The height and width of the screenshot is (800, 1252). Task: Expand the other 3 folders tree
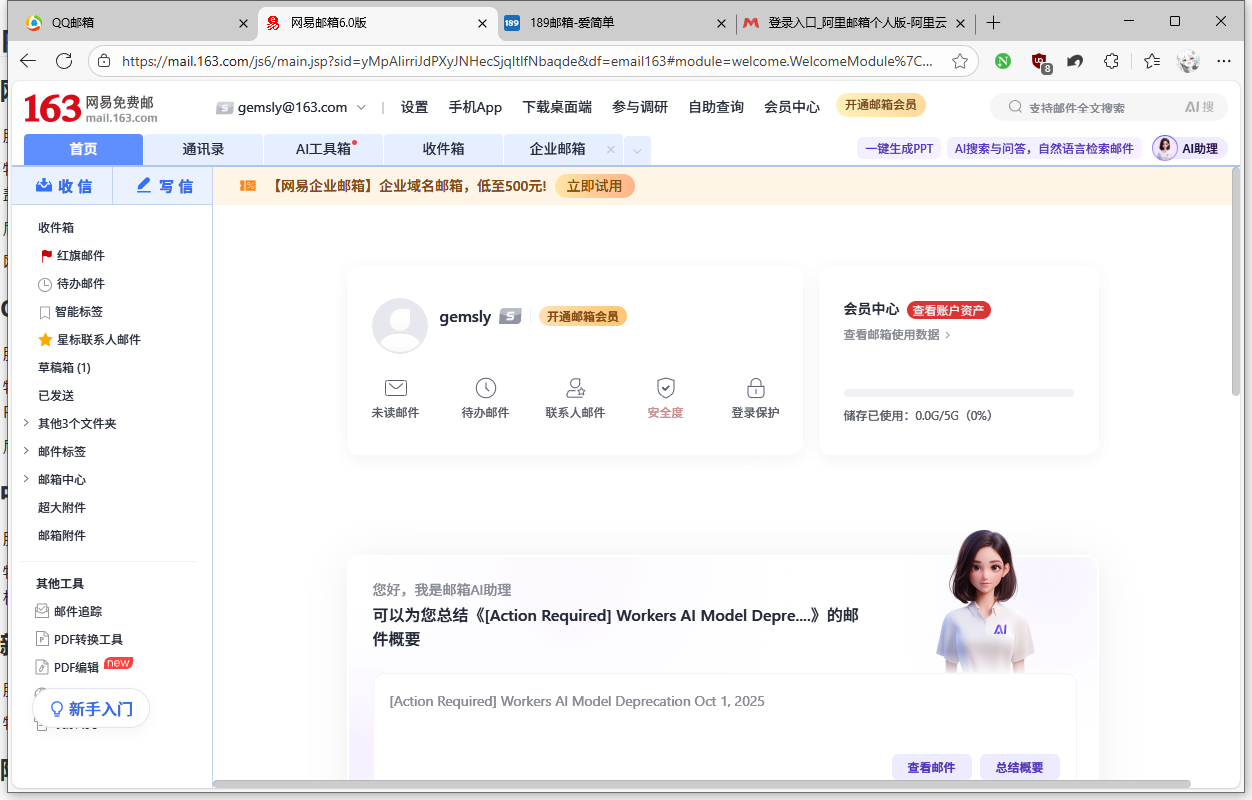[x=26, y=424]
